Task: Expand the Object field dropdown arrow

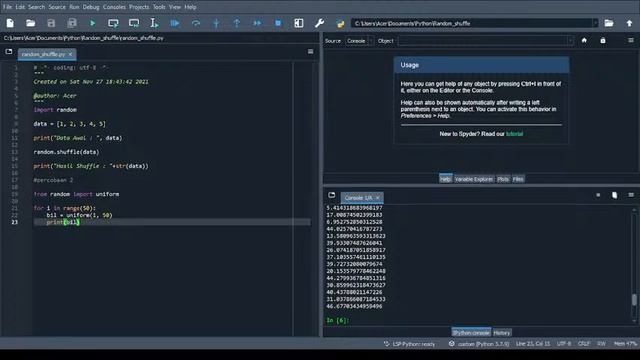Action: pos(570,41)
